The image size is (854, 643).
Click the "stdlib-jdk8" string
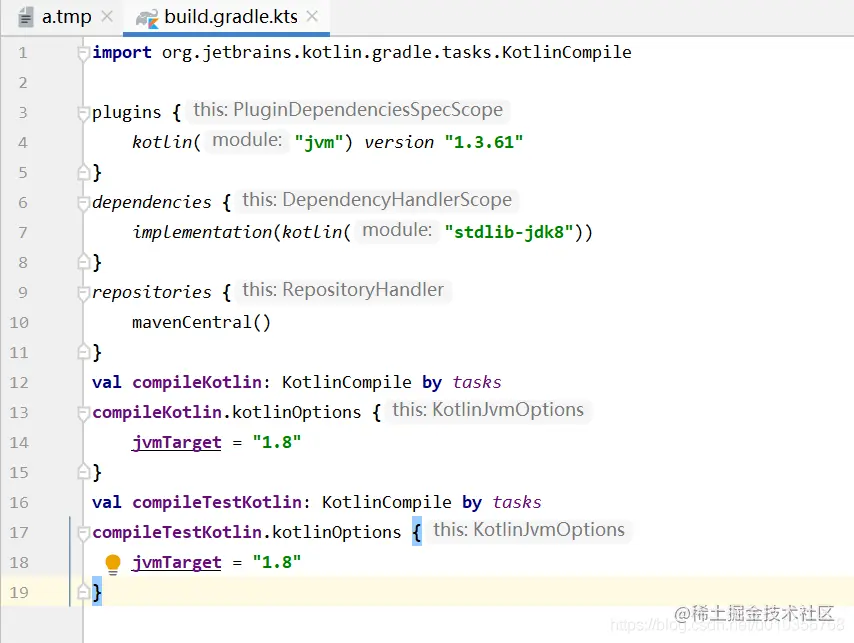point(509,232)
